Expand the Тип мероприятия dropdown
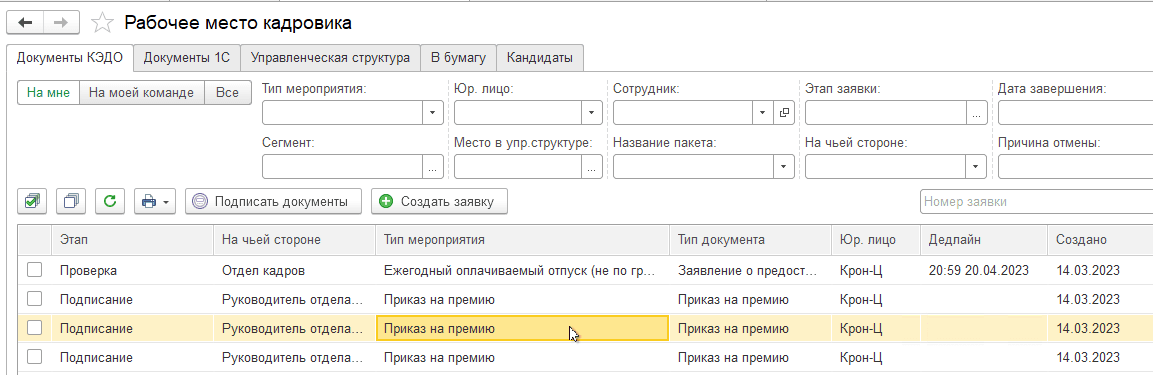Viewport: 1153px width, 375px height. tap(432, 112)
